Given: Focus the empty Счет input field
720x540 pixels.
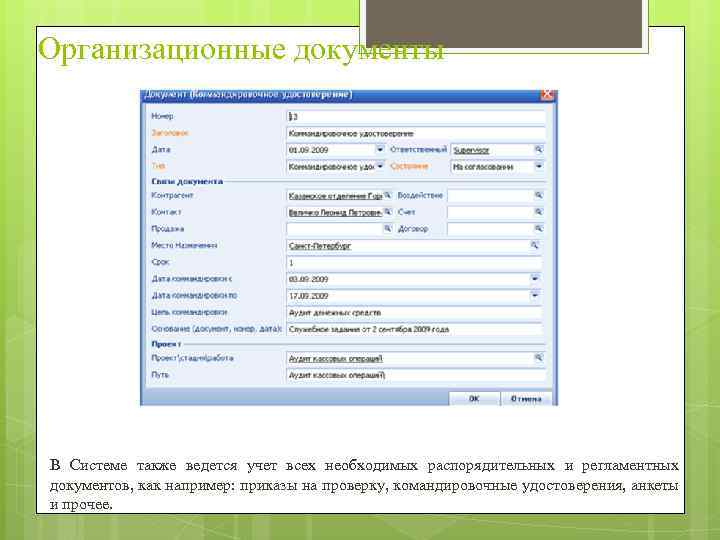Looking at the screenshot, I should click(490, 212).
